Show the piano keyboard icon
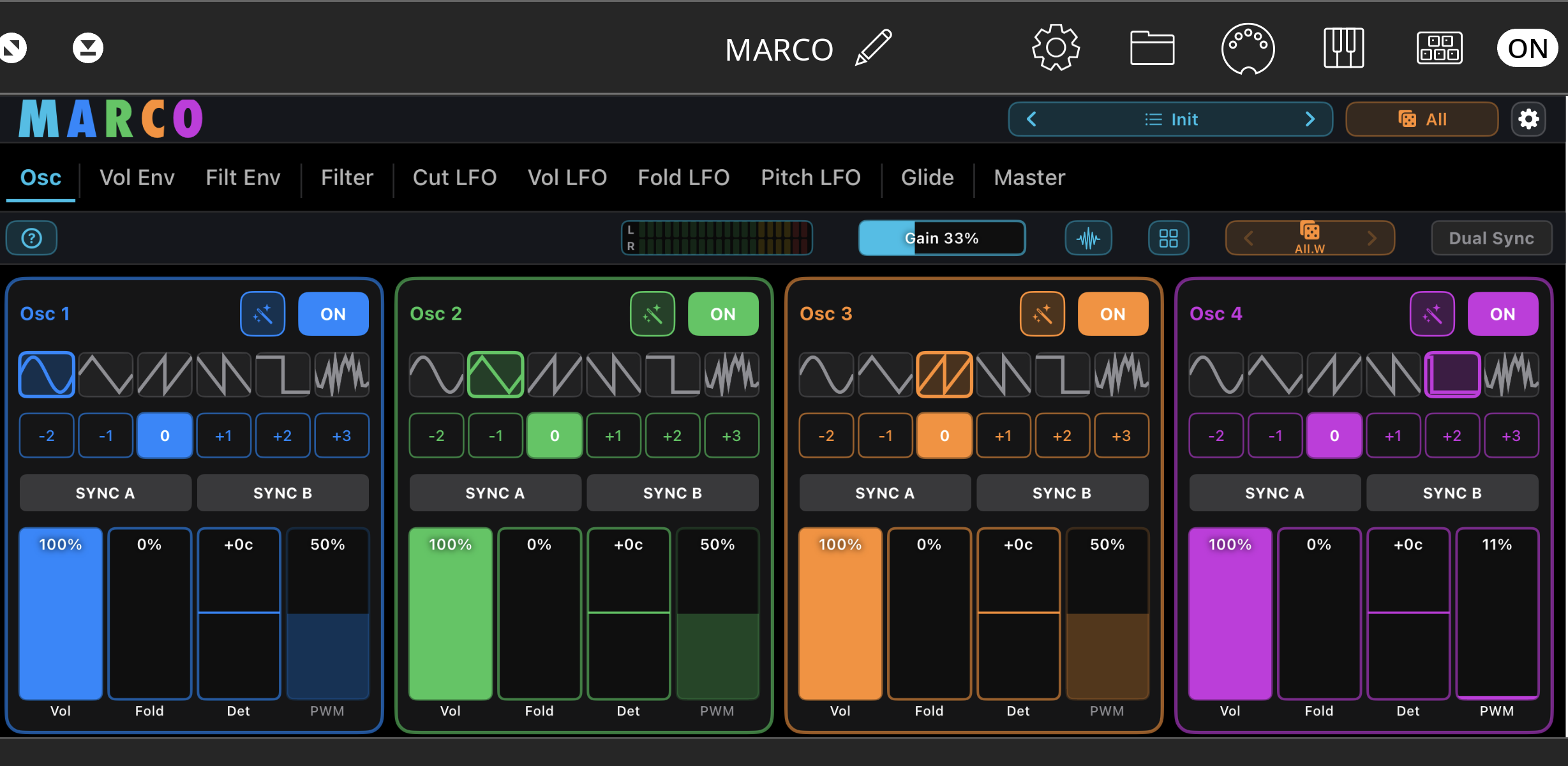This screenshot has height=766, width=1568. (x=1343, y=48)
